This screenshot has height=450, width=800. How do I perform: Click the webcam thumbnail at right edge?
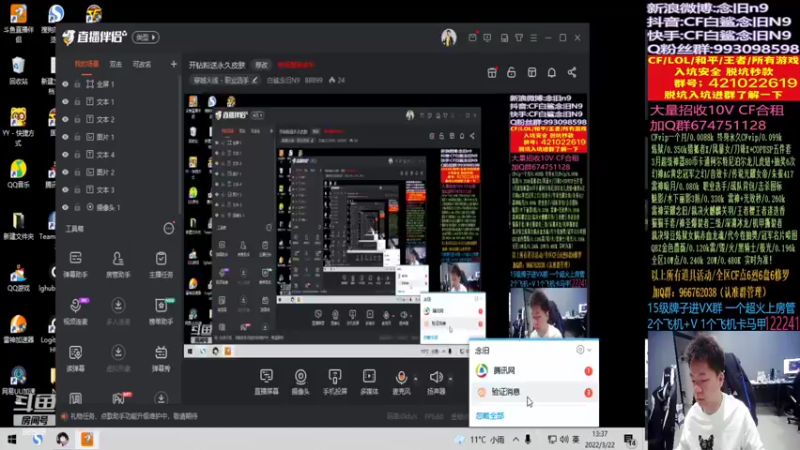722,390
